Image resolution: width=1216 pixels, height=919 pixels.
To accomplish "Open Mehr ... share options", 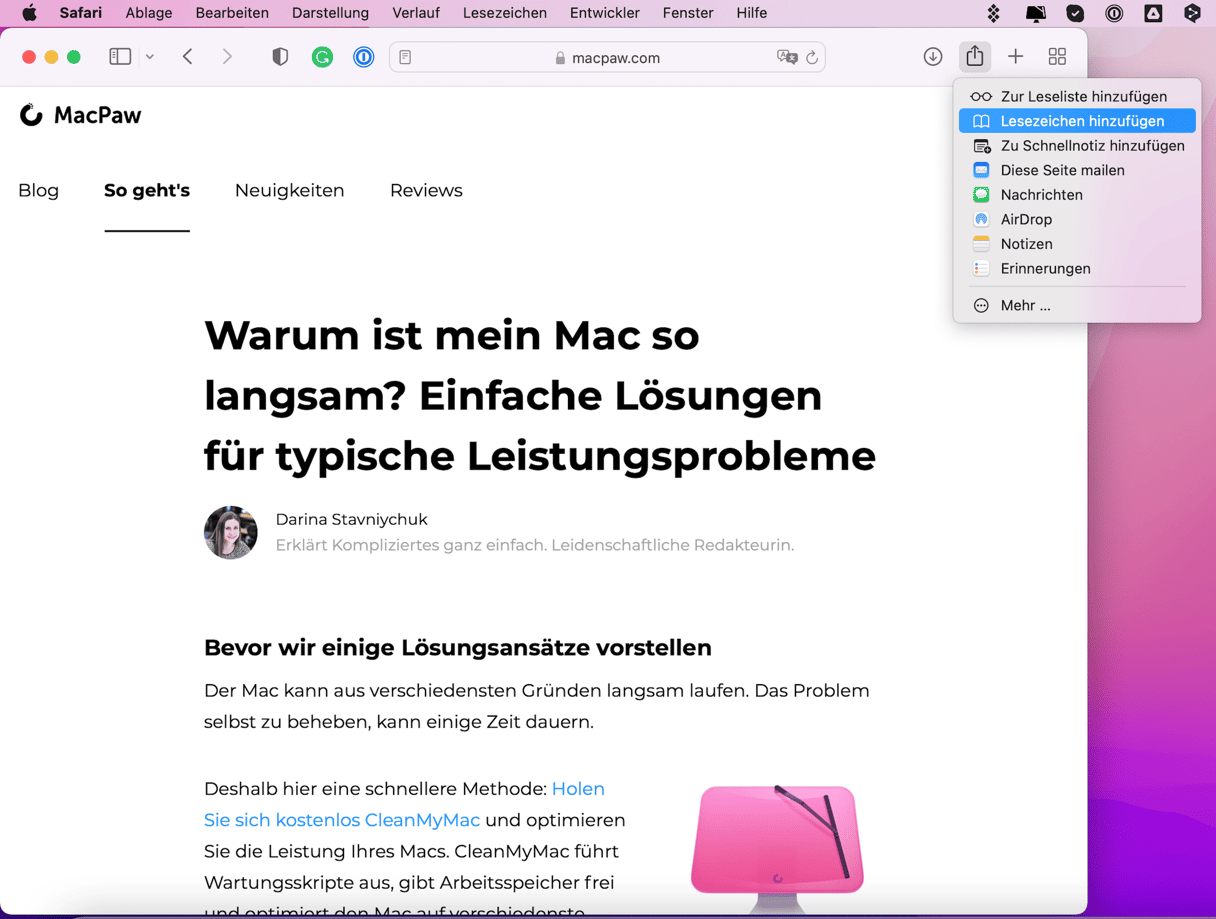I will click(x=1077, y=306).
